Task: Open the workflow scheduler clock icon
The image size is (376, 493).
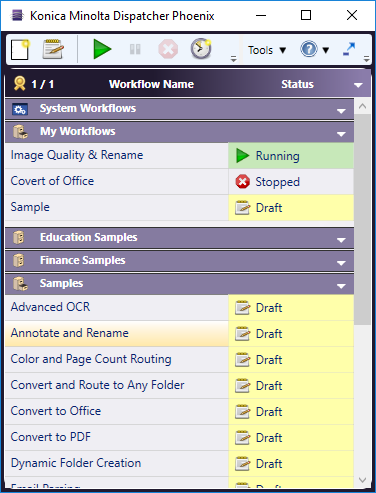Action: [201, 49]
